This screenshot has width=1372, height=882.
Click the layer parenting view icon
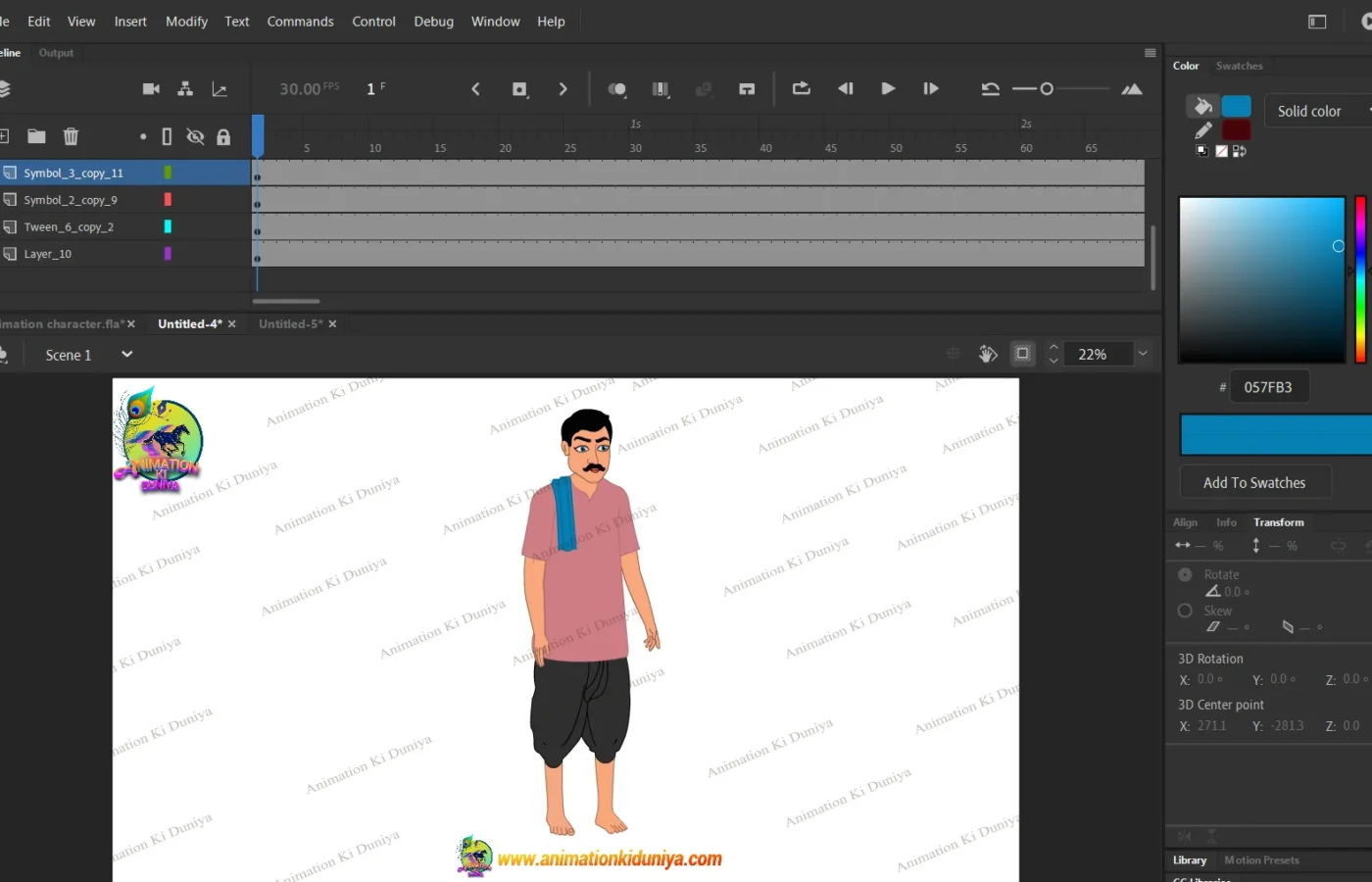click(x=185, y=89)
